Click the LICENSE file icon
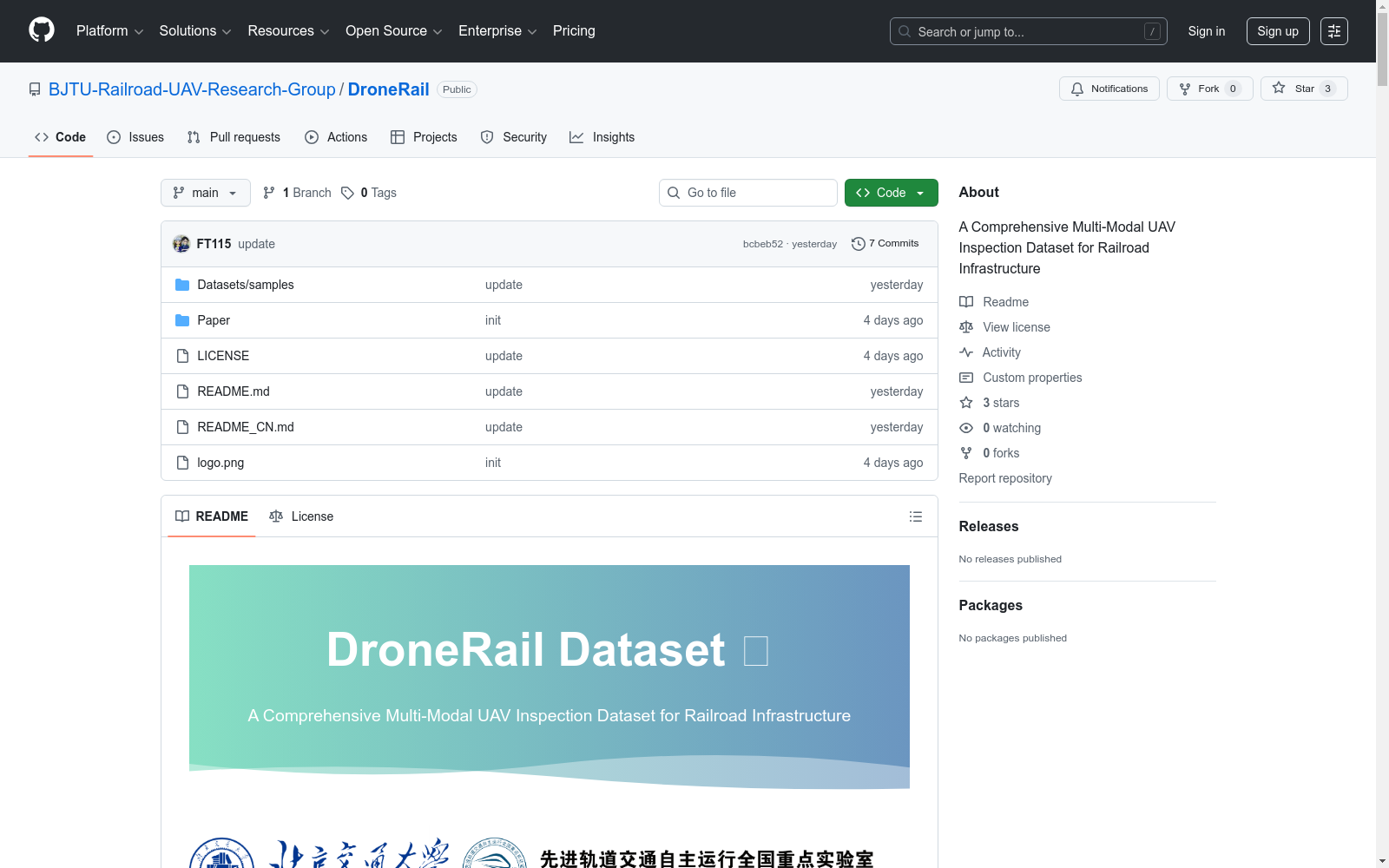The width and height of the screenshot is (1389, 868). [182, 356]
